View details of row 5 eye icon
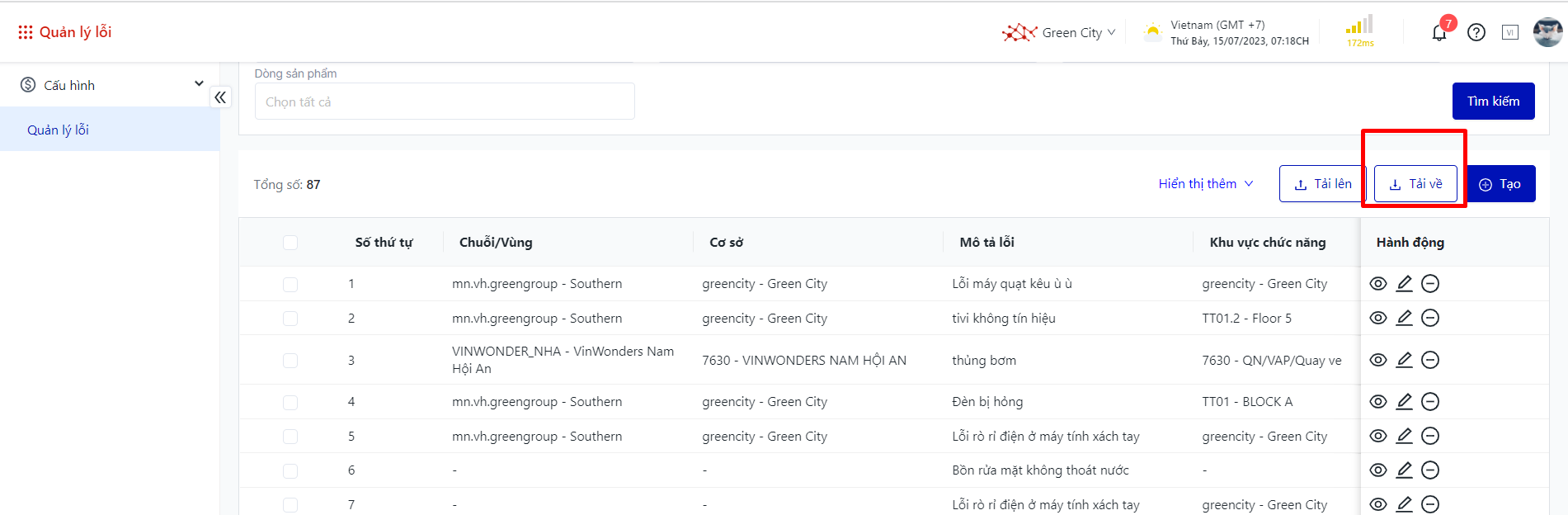 pos(1377,436)
